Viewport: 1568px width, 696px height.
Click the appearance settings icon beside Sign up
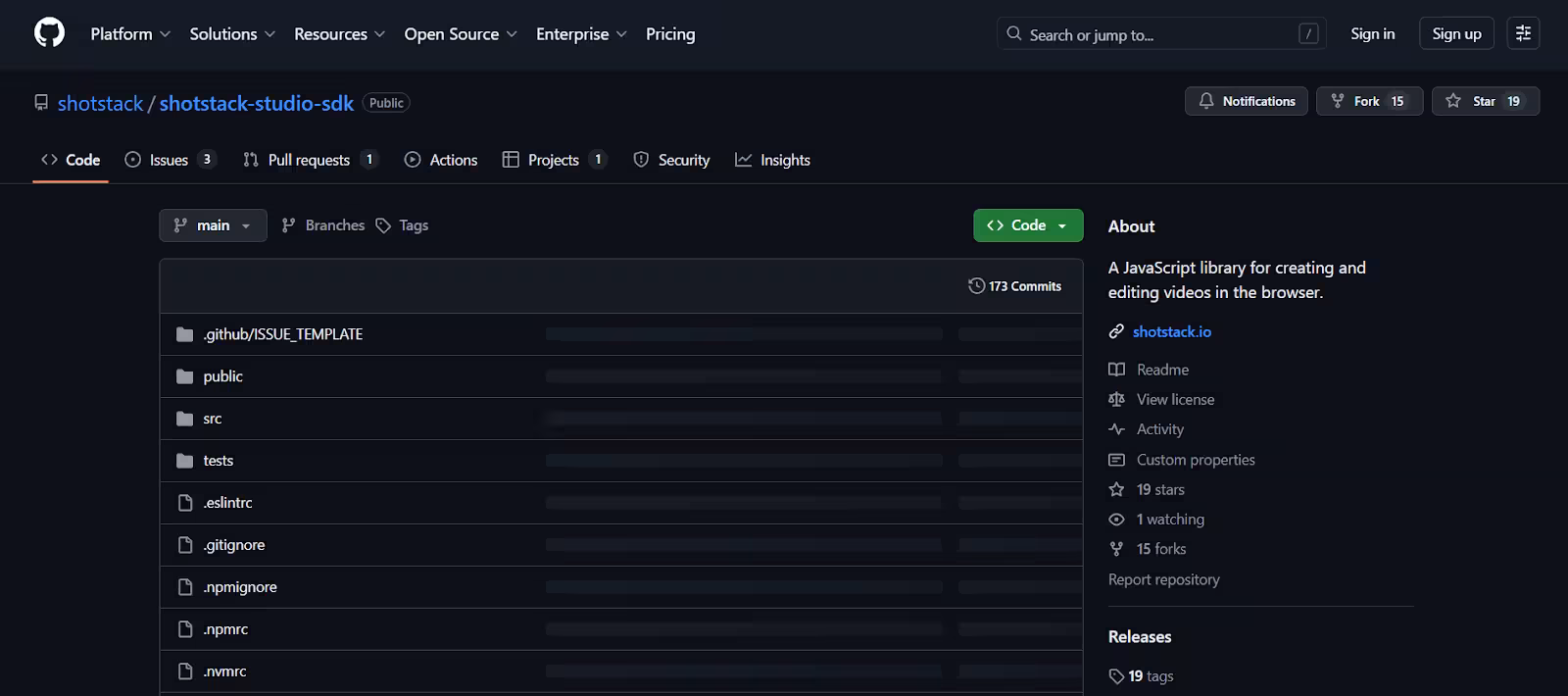pos(1523,33)
